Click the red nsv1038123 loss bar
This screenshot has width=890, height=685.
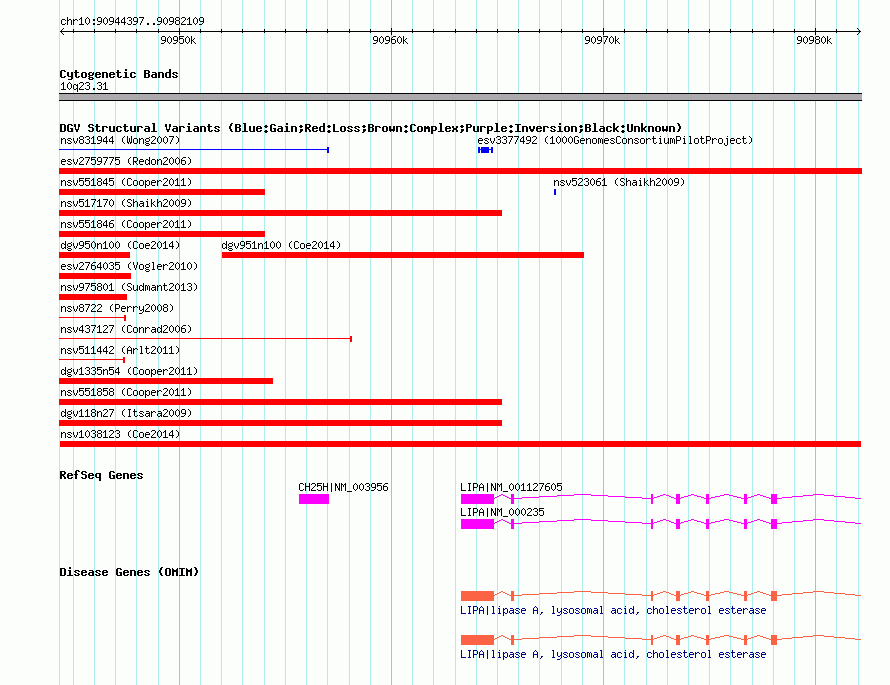click(x=460, y=444)
